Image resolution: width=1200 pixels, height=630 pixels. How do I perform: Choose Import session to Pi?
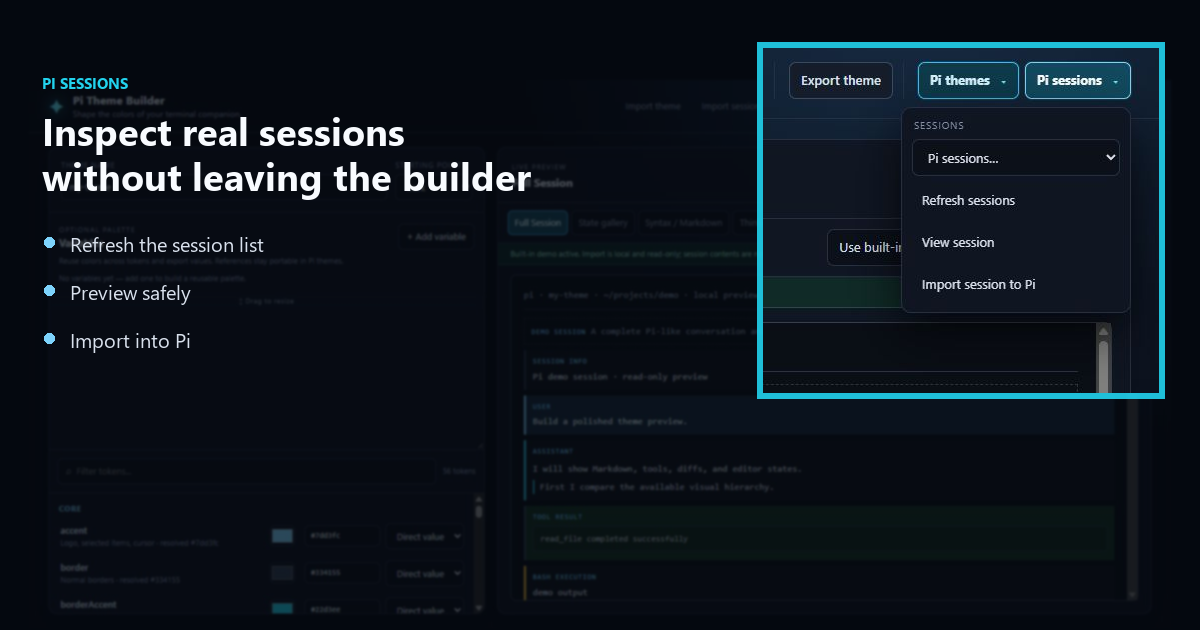pyautogui.click(x=1015, y=284)
